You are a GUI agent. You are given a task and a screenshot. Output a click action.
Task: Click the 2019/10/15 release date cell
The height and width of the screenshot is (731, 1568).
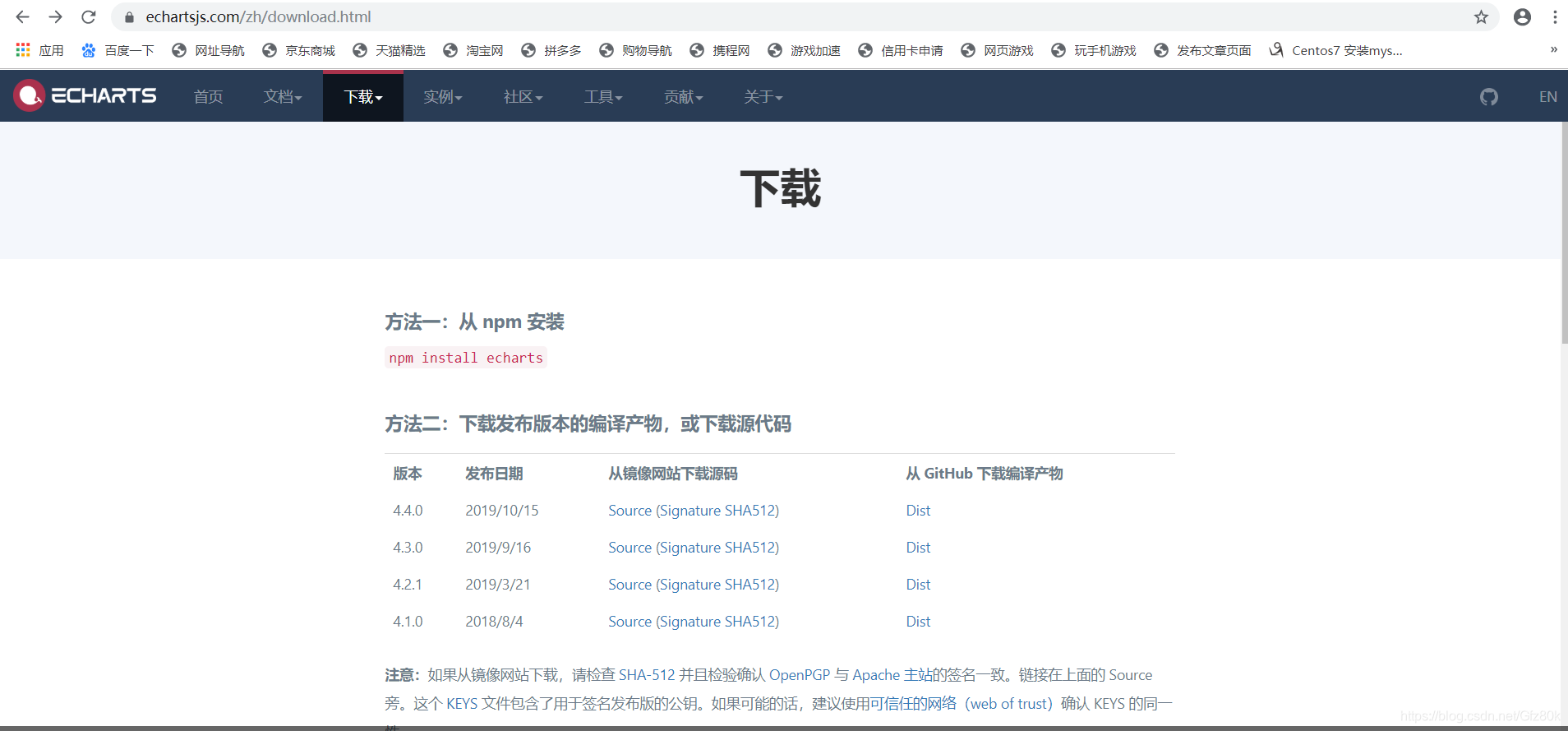(x=502, y=511)
